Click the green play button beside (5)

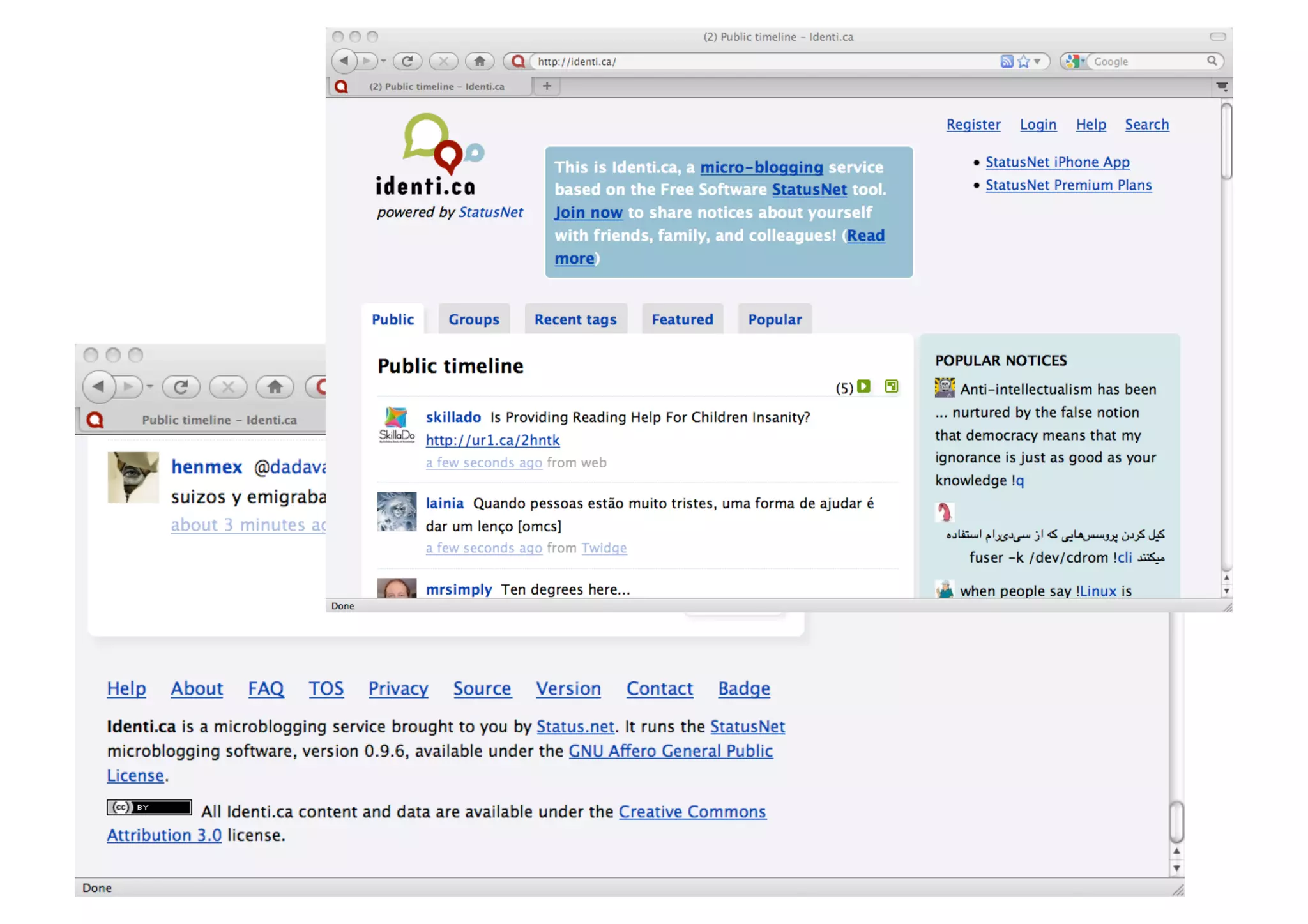(x=864, y=386)
